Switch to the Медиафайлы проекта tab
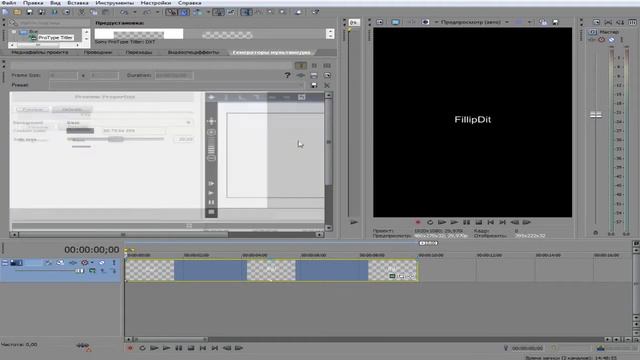640x360 pixels. click(x=40, y=53)
